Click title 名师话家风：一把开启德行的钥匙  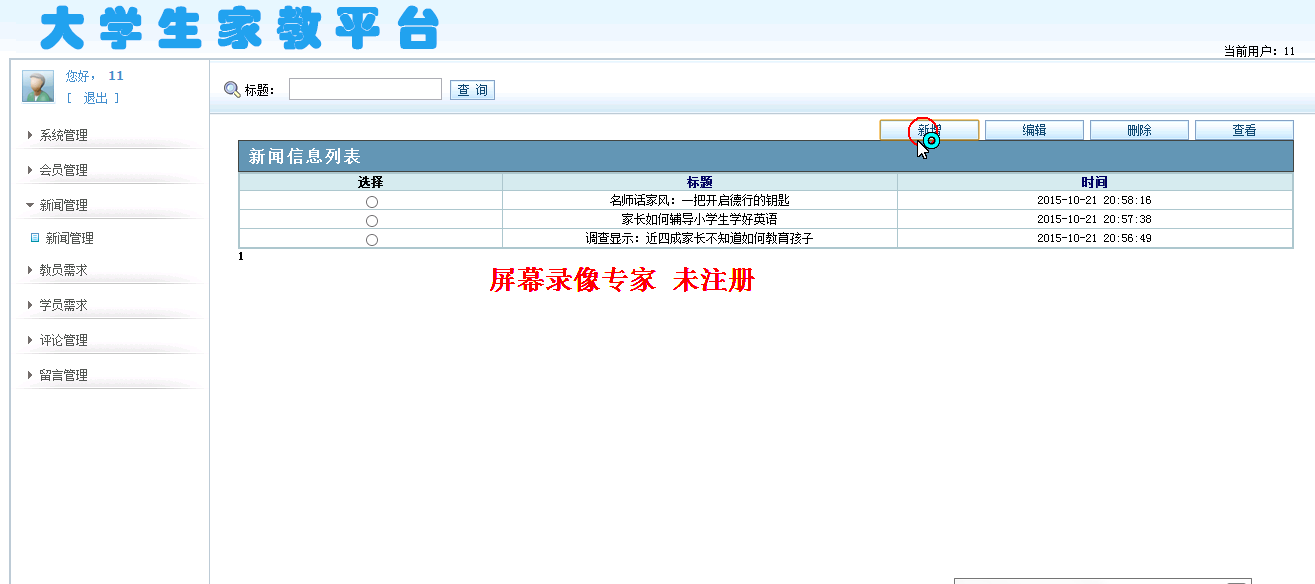(x=699, y=200)
